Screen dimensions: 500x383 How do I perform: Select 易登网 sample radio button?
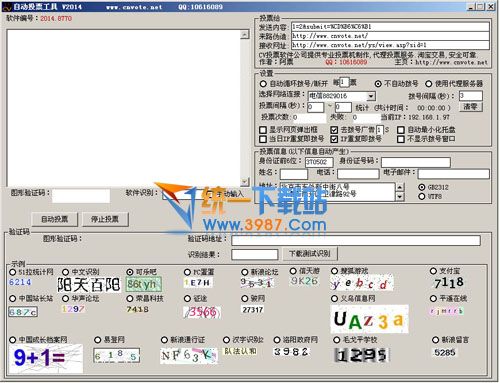(97, 340)
